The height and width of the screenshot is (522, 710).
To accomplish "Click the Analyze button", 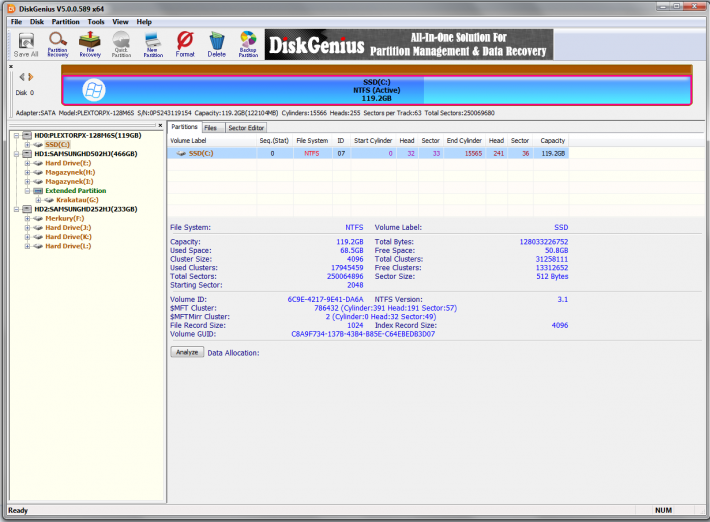I will pos(187,352).
